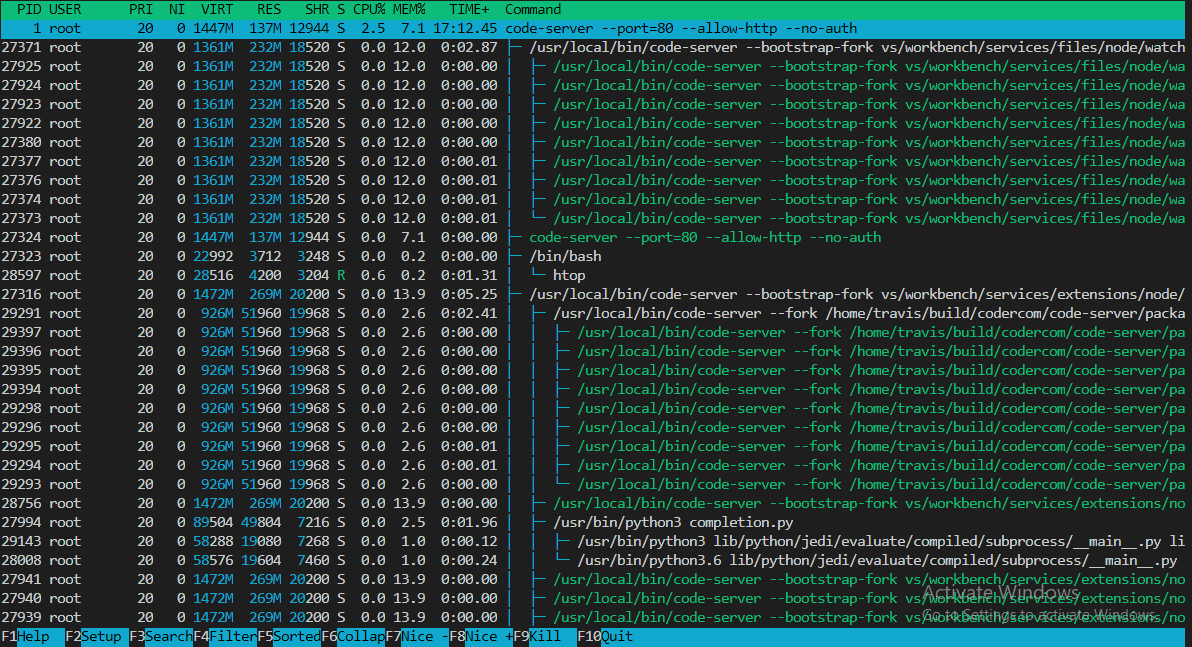The image size is (1192, 647).
Task: Click the 17:12.45 TIME+ value
Action: (465, 28)
